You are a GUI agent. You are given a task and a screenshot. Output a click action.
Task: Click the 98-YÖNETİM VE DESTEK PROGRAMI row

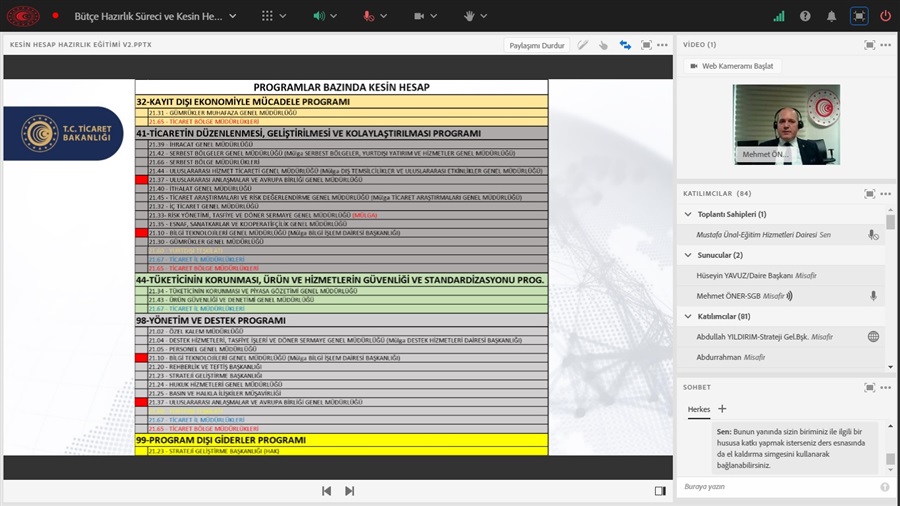[x=342, y=320]
